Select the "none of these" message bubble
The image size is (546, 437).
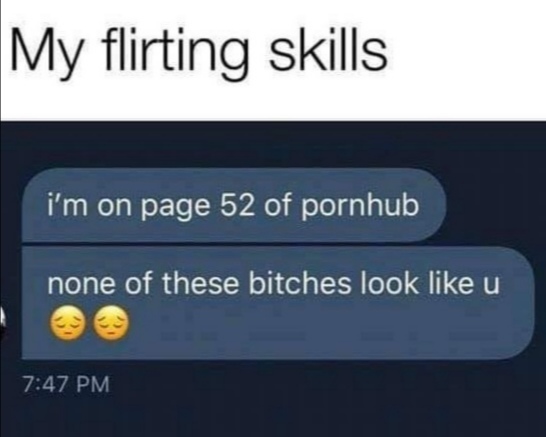pyautogui.click(x=278, y=303)
